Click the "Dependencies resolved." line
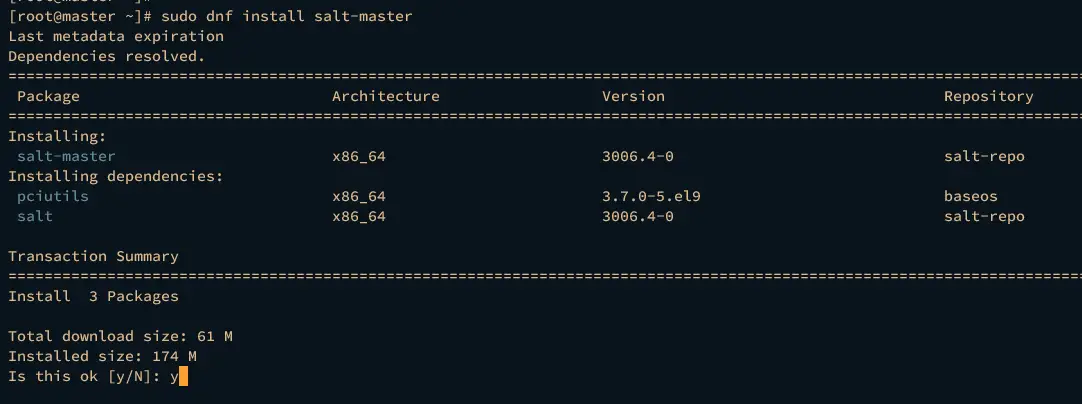This screenshot has width=1082, height=404. (106, 57)
